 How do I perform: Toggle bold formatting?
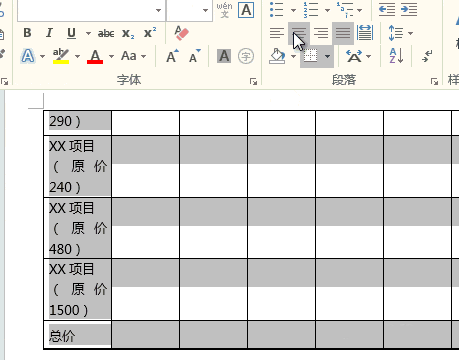coord(27,33)
